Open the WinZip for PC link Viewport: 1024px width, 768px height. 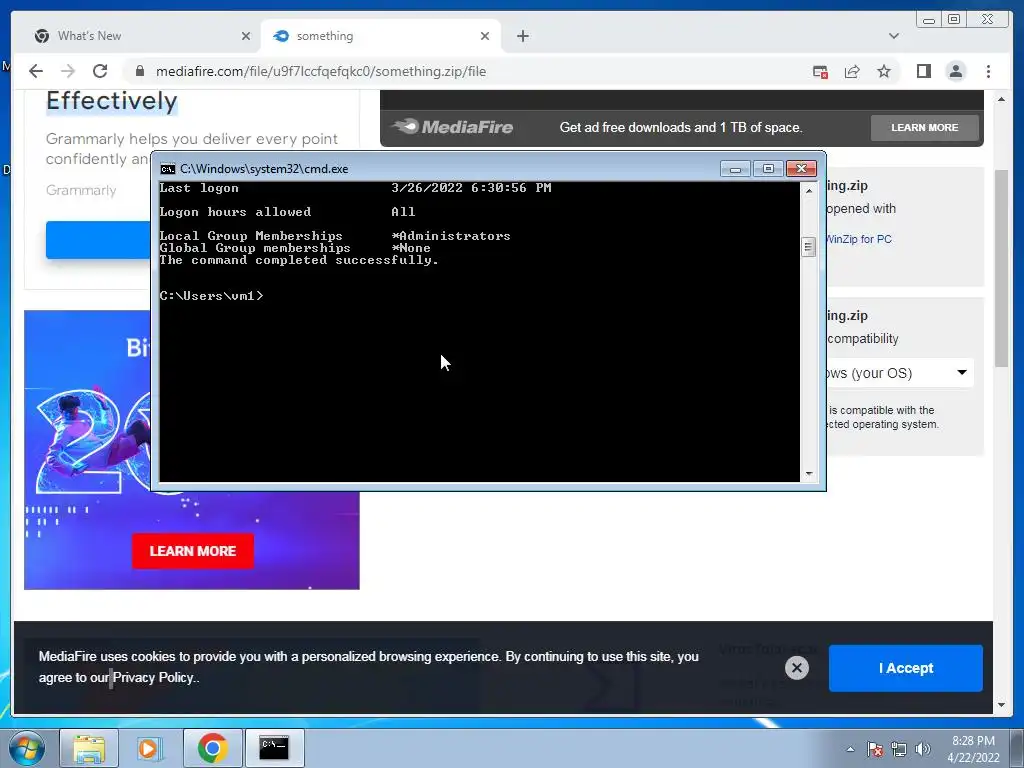coord(859,239)
